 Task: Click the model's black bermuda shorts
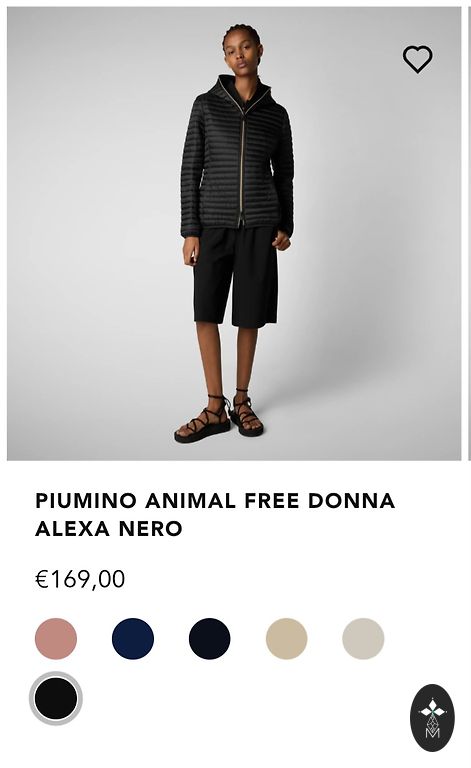236,277
